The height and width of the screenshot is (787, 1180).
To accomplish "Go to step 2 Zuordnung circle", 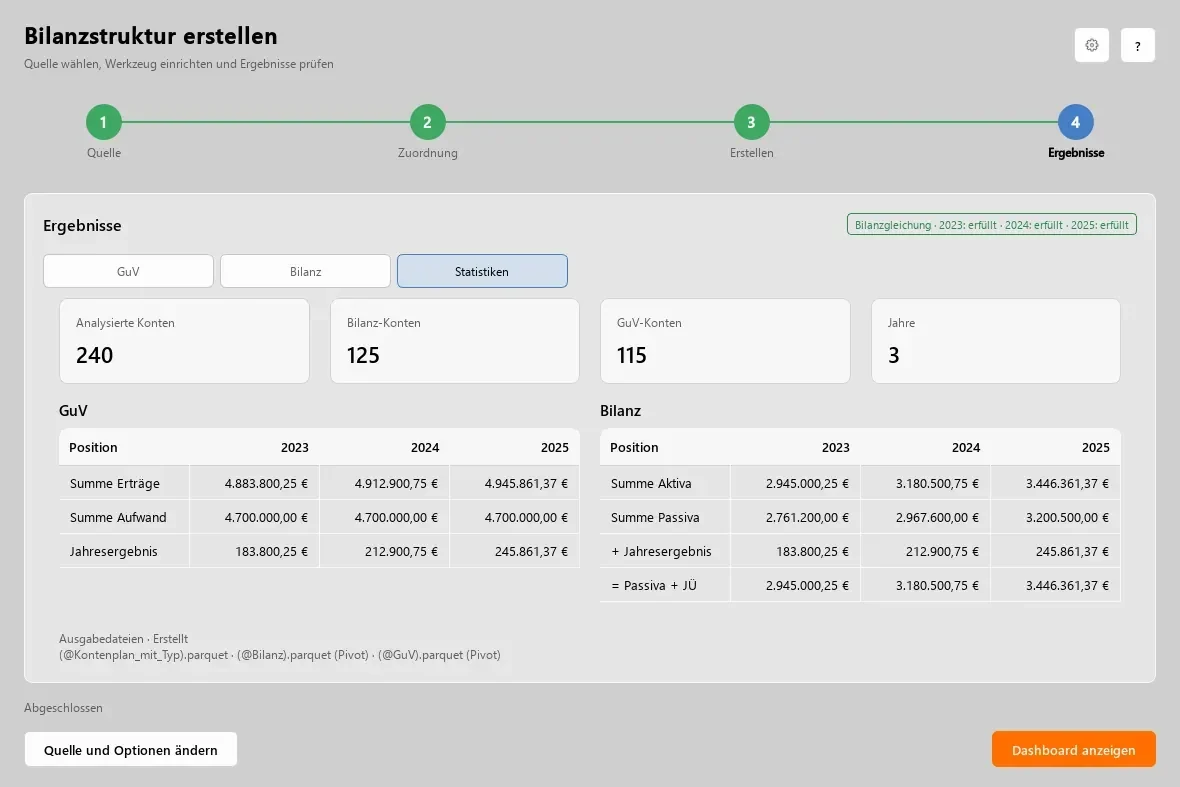I will [427, 122].
